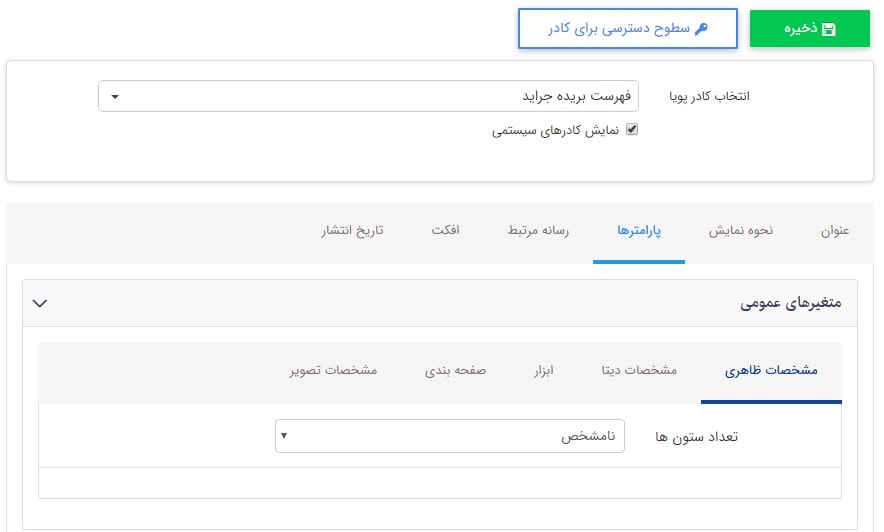The image size is (884, 532).
Task: Switch to the نحوه نمایش tab
Action: 741,230
